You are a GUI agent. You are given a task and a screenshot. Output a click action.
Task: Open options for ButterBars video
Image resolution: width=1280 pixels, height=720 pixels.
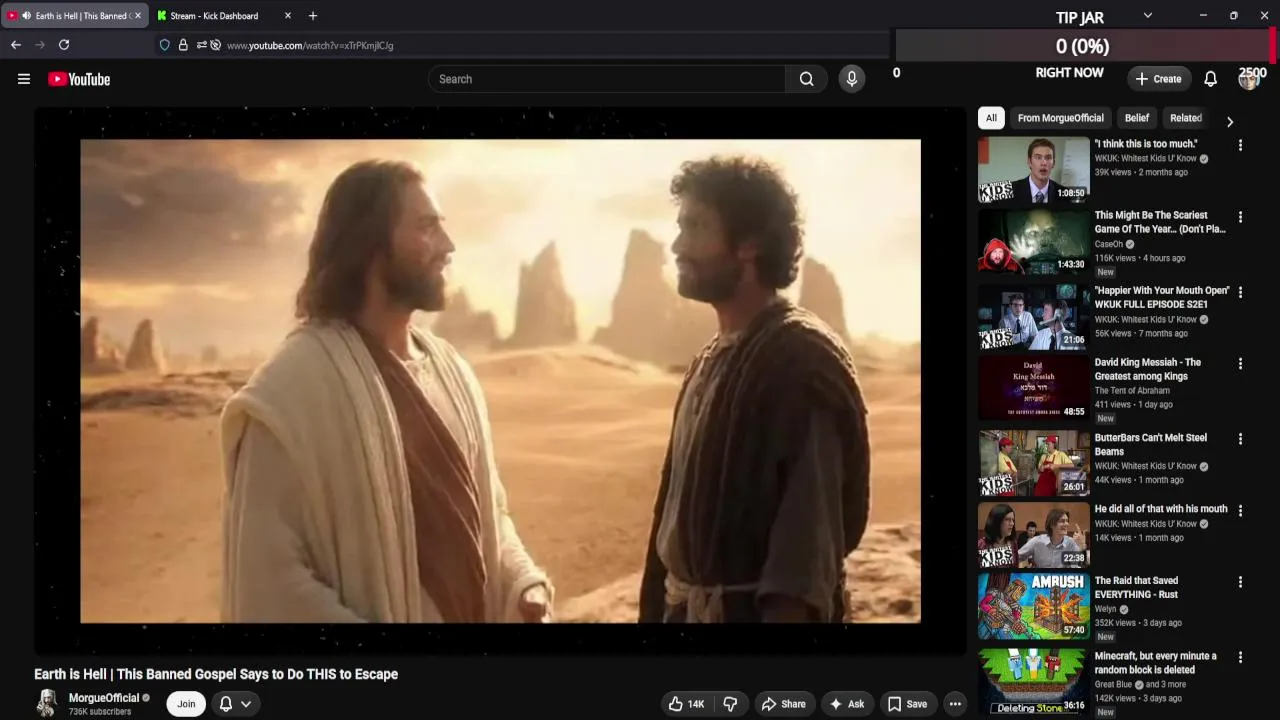(1240, 439)
